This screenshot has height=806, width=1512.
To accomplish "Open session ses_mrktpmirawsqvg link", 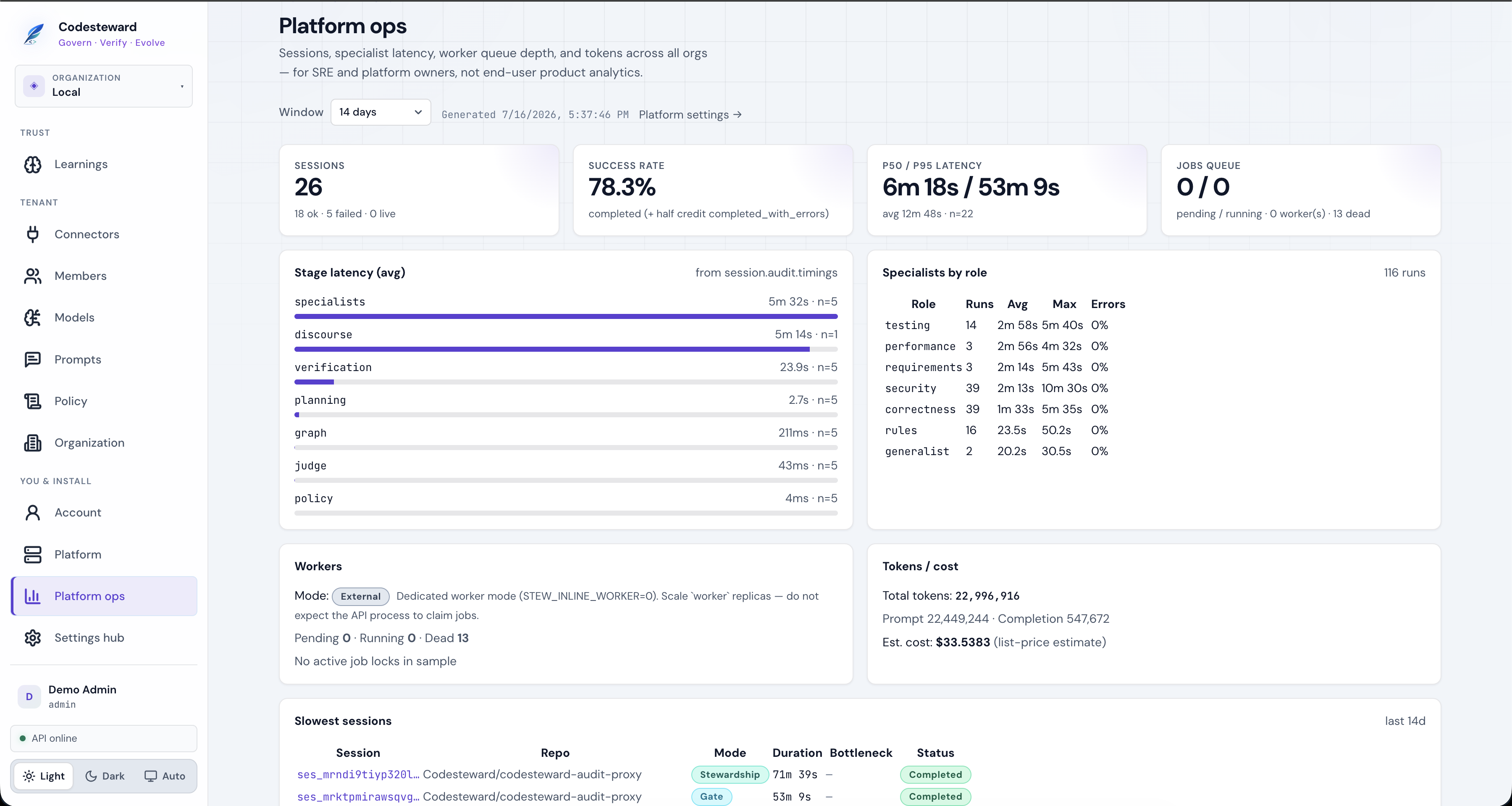I will tap(358, 797).
